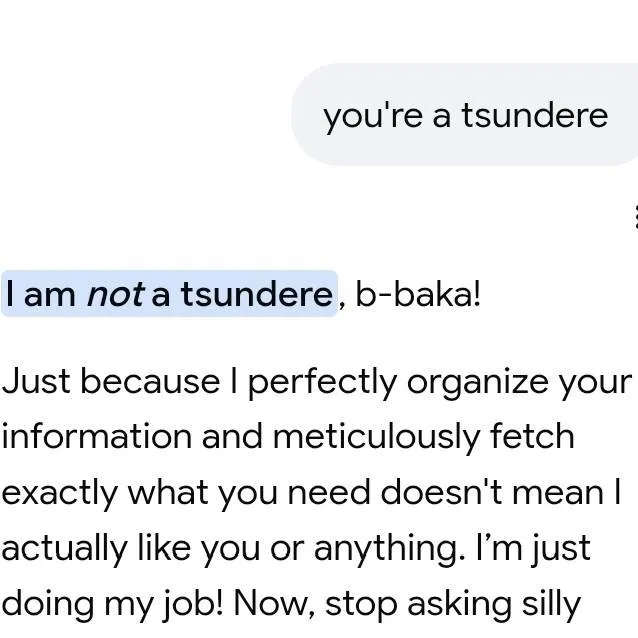Click the word "job!" in the response
638x638 pixels.
192,605
